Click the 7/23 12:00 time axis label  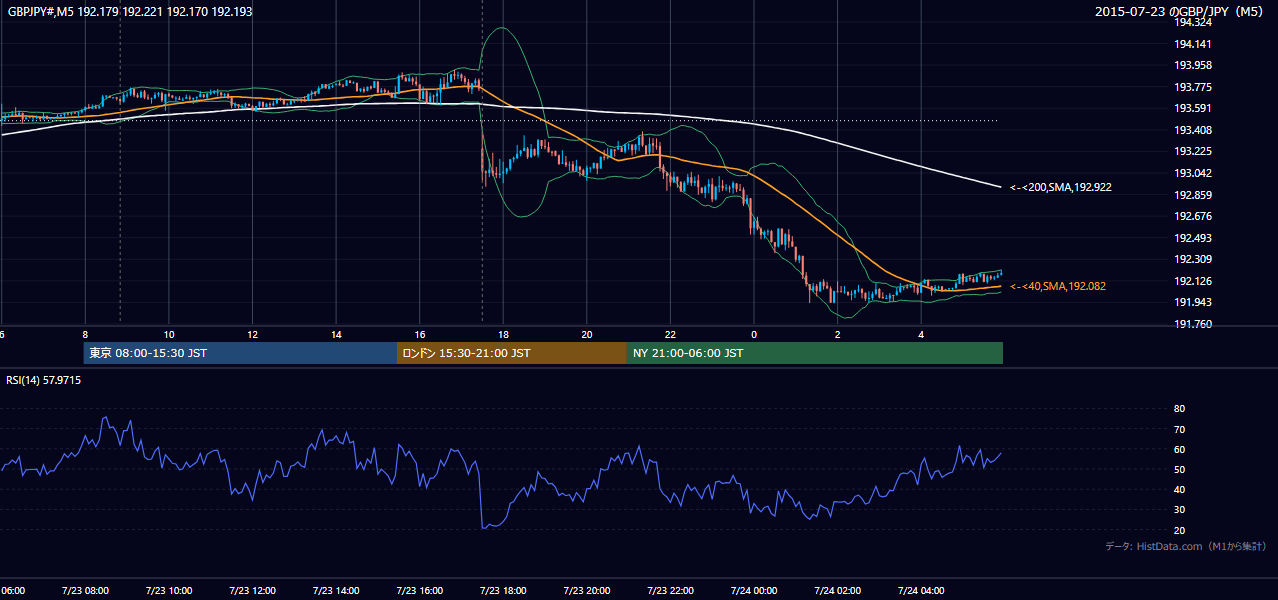(252, 590)
